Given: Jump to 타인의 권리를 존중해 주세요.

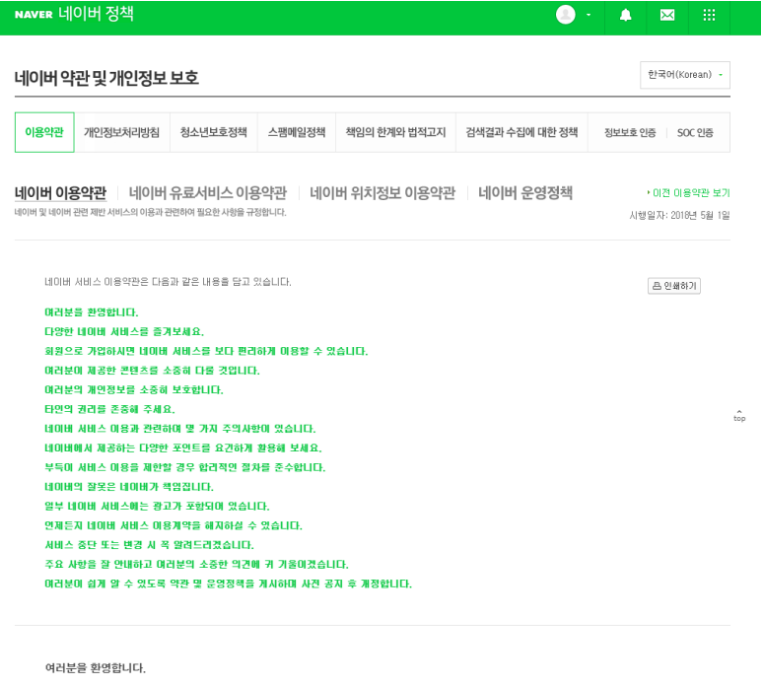Looking at the screenshot, I should coord(110,409).
